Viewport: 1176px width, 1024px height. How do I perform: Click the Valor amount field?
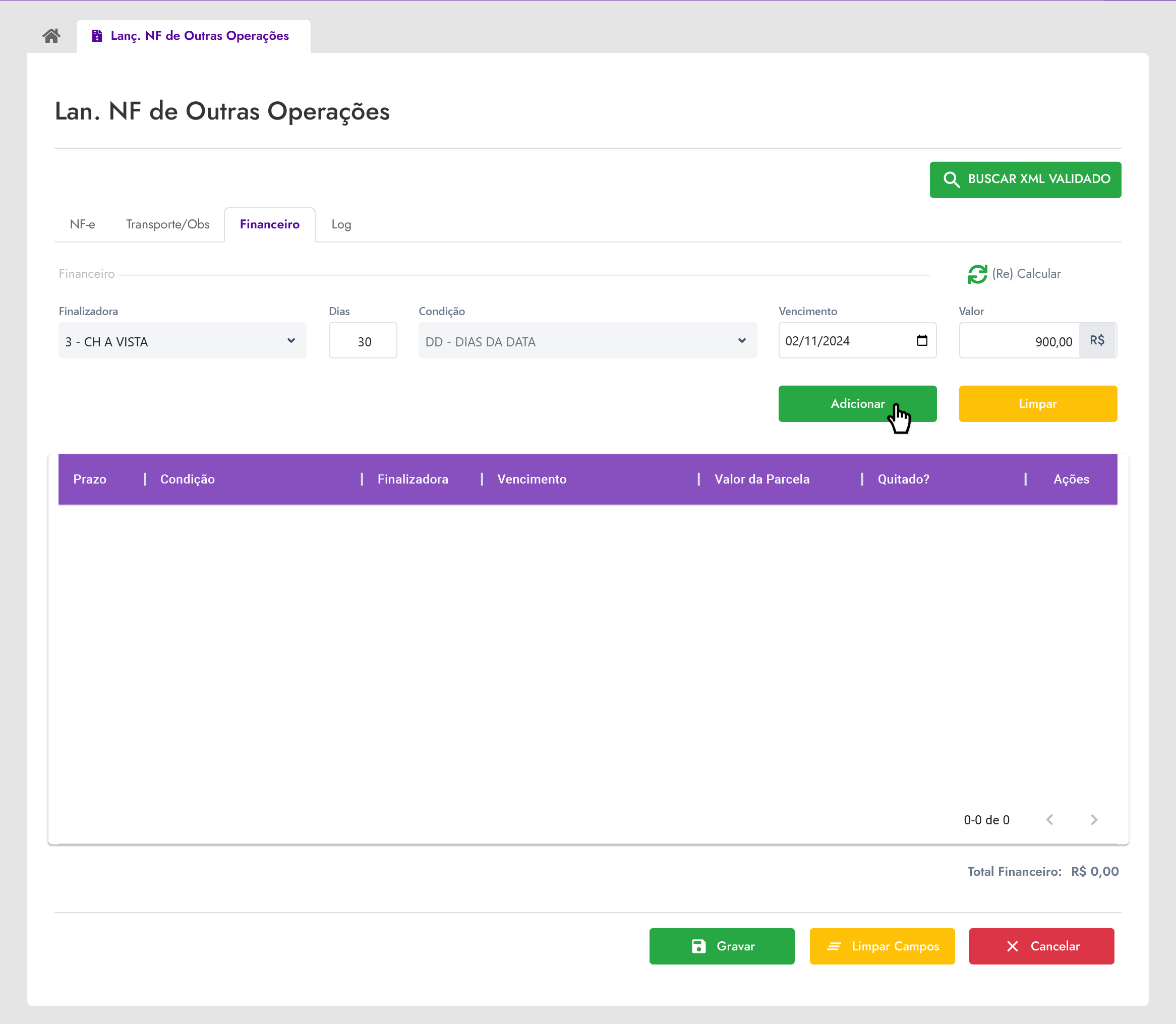pyautogui.click(x=1019, y=341)
